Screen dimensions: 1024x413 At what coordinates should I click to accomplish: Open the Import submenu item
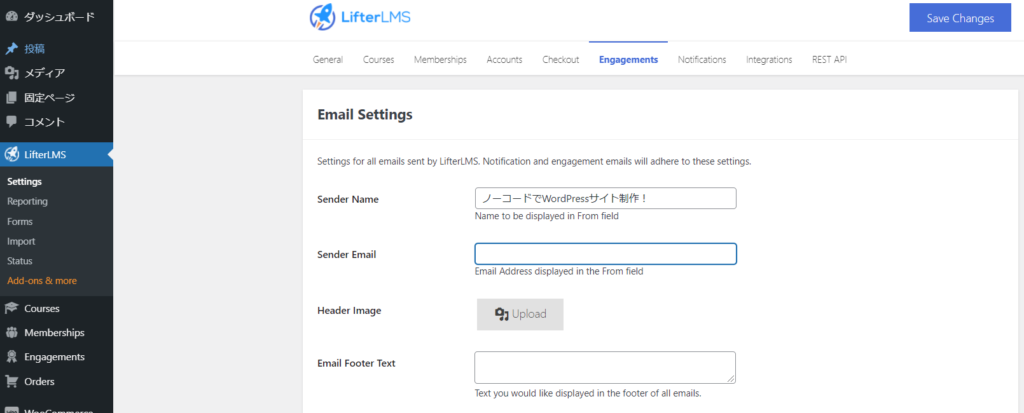click(x=21, y=241)
